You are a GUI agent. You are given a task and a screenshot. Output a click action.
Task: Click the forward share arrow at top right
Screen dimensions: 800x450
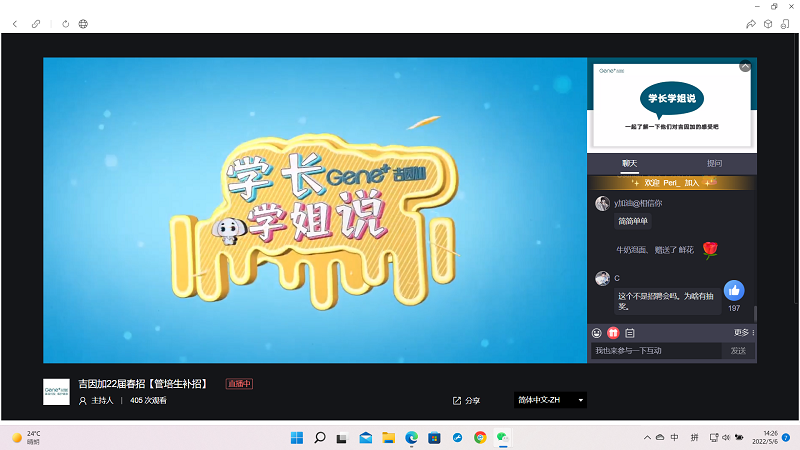click(751, 23)
